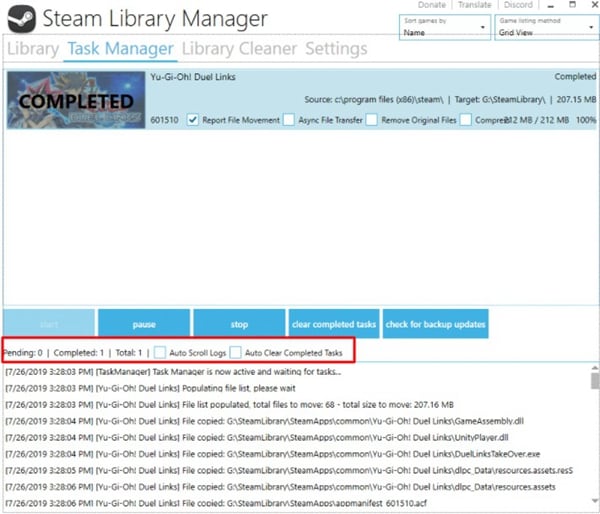The width and height of the screenshot is (600, 514).
Task: Click the stop button
Action: (x=239, y=324)
